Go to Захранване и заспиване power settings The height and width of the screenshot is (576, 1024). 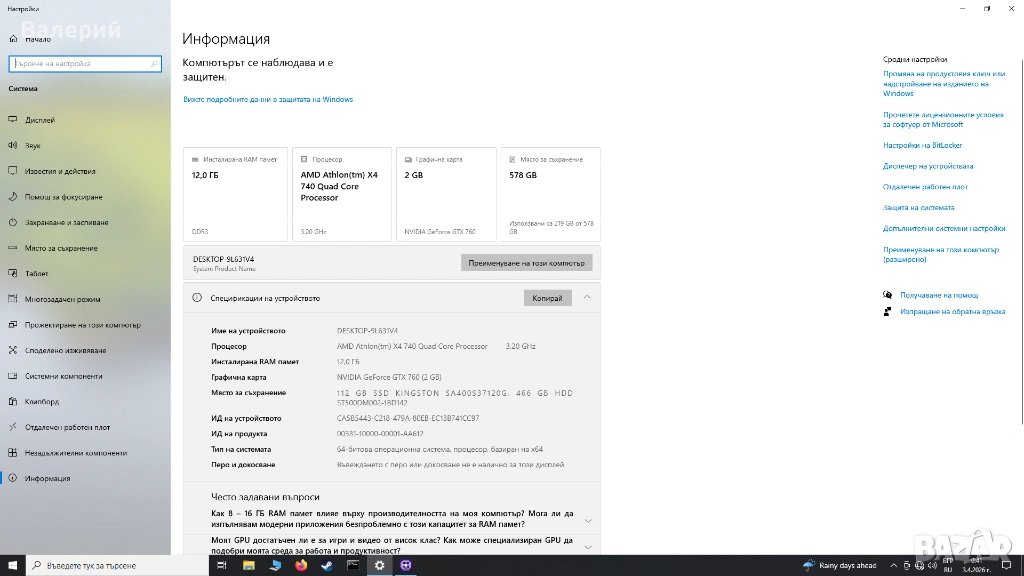[x=66, y=222]
